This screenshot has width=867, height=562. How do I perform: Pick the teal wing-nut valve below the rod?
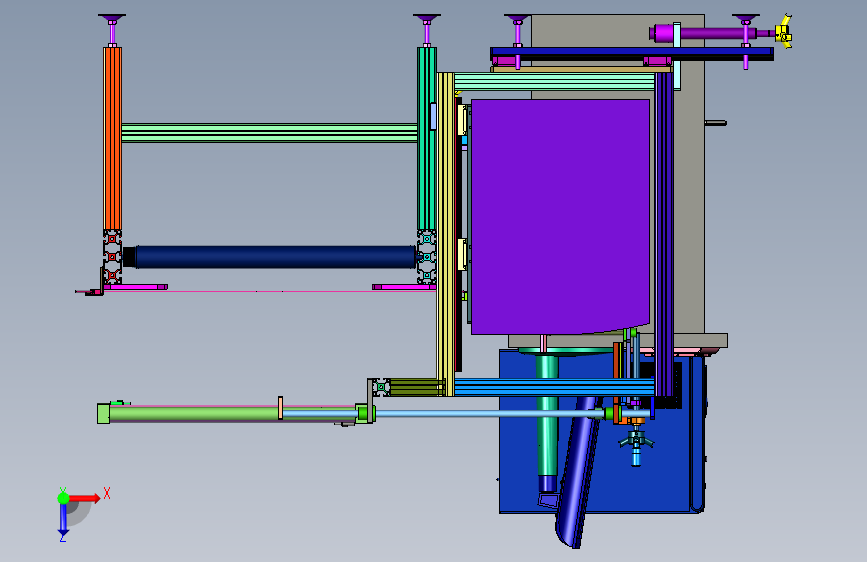tap(636, 441)
